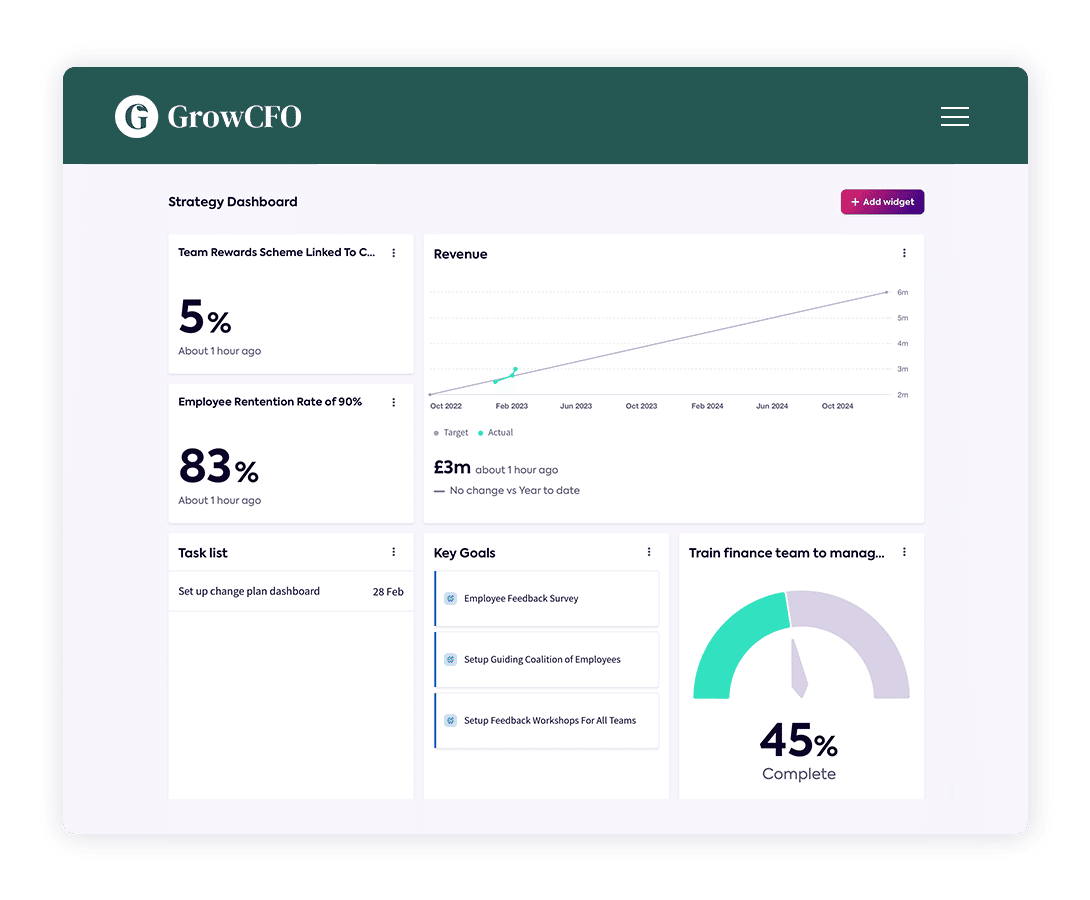Click the Revenue widget title
Image resolution: width=1090 pixels, height=900 pixels.
[460, 254]
